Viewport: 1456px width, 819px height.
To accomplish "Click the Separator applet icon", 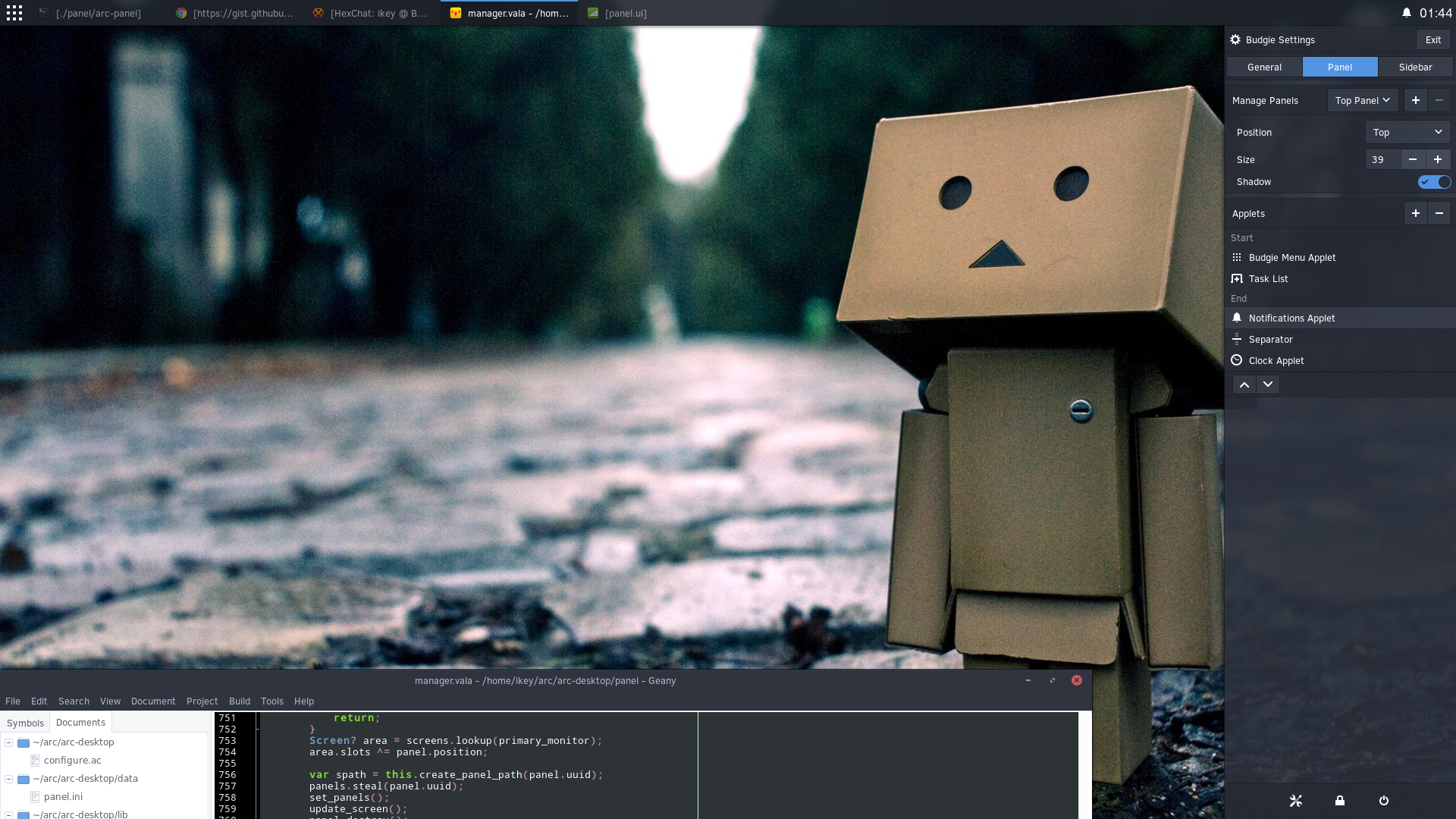I will [1237, 339].
